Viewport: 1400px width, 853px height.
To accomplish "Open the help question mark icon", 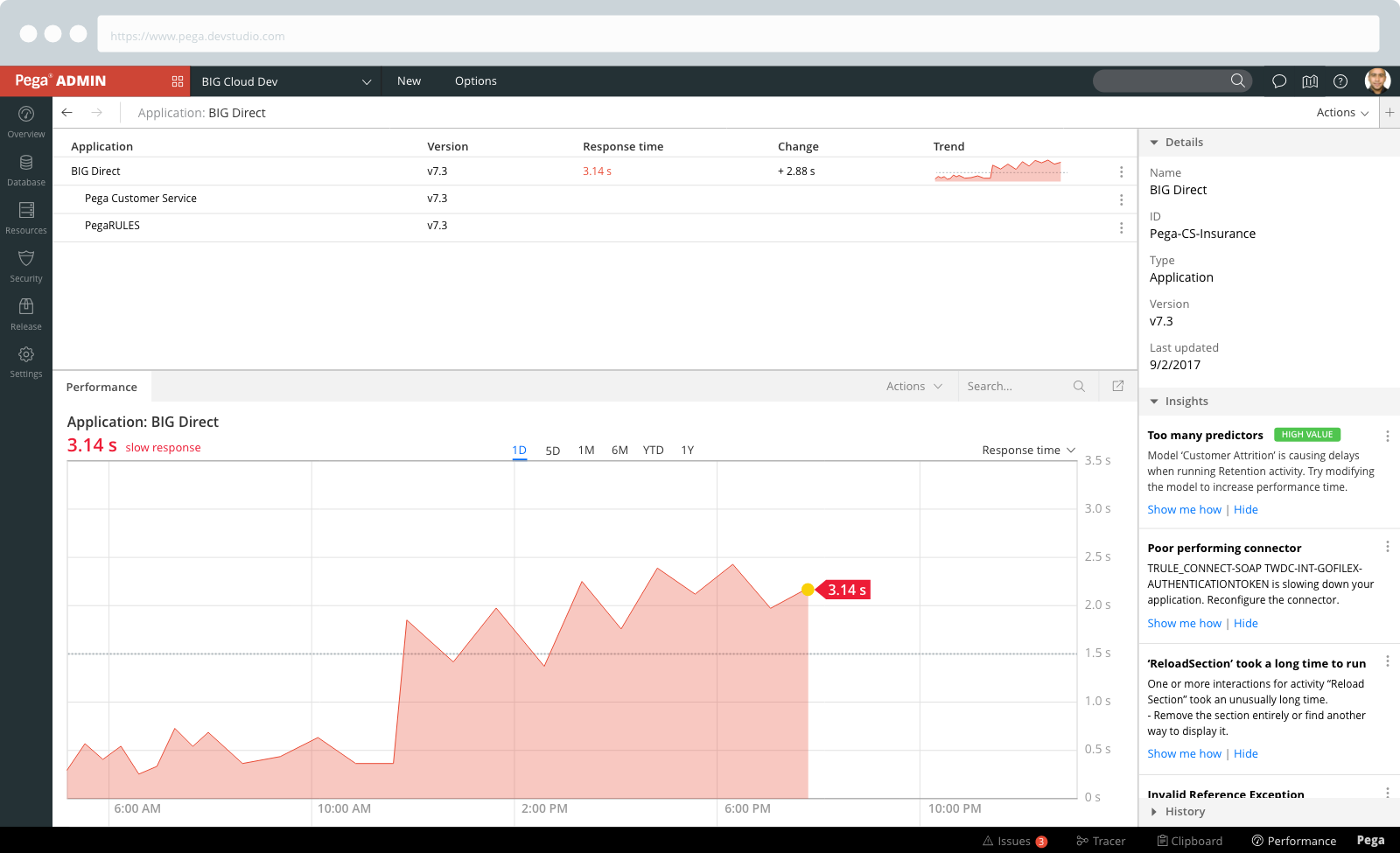I will point(1340,81).
